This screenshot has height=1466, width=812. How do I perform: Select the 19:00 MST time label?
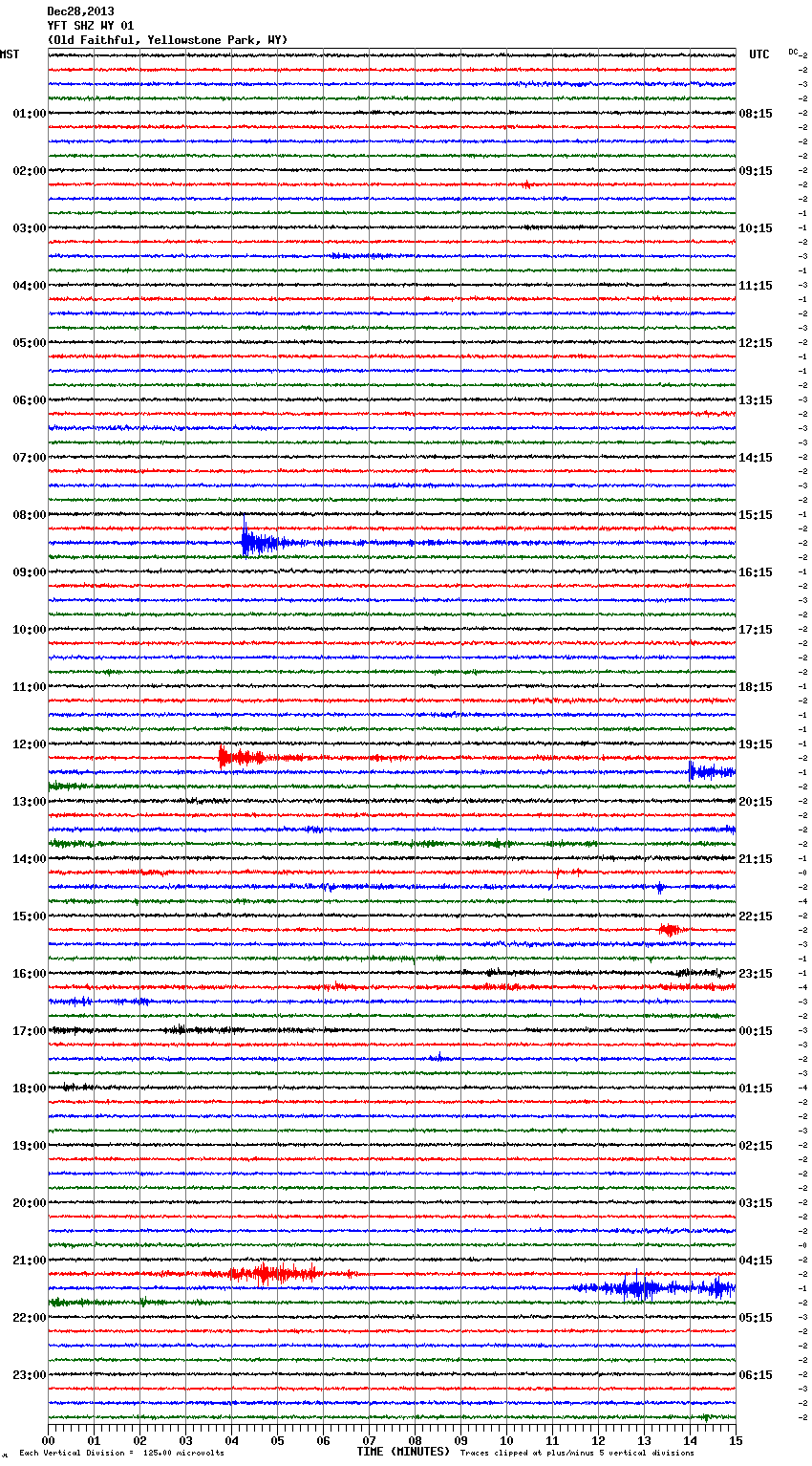click(30, 1146)
